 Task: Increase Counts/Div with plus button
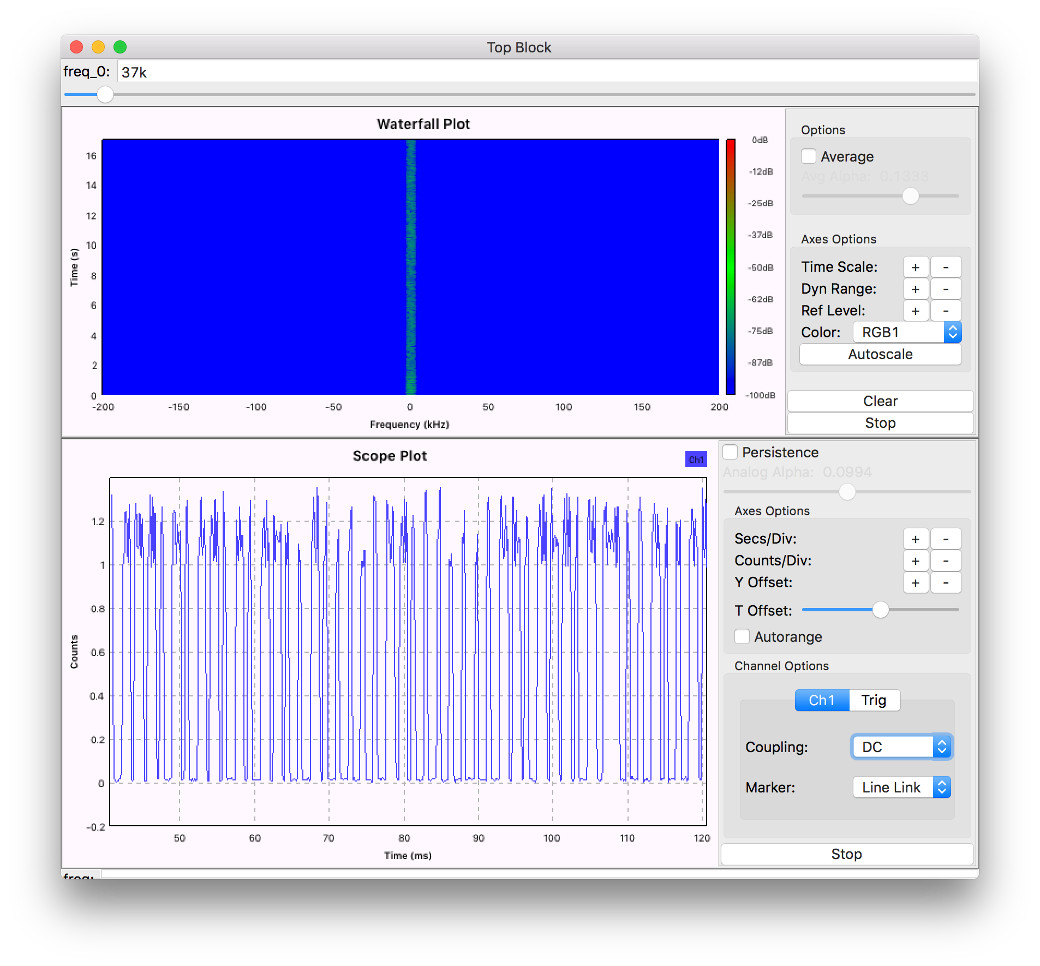(915, 561)
